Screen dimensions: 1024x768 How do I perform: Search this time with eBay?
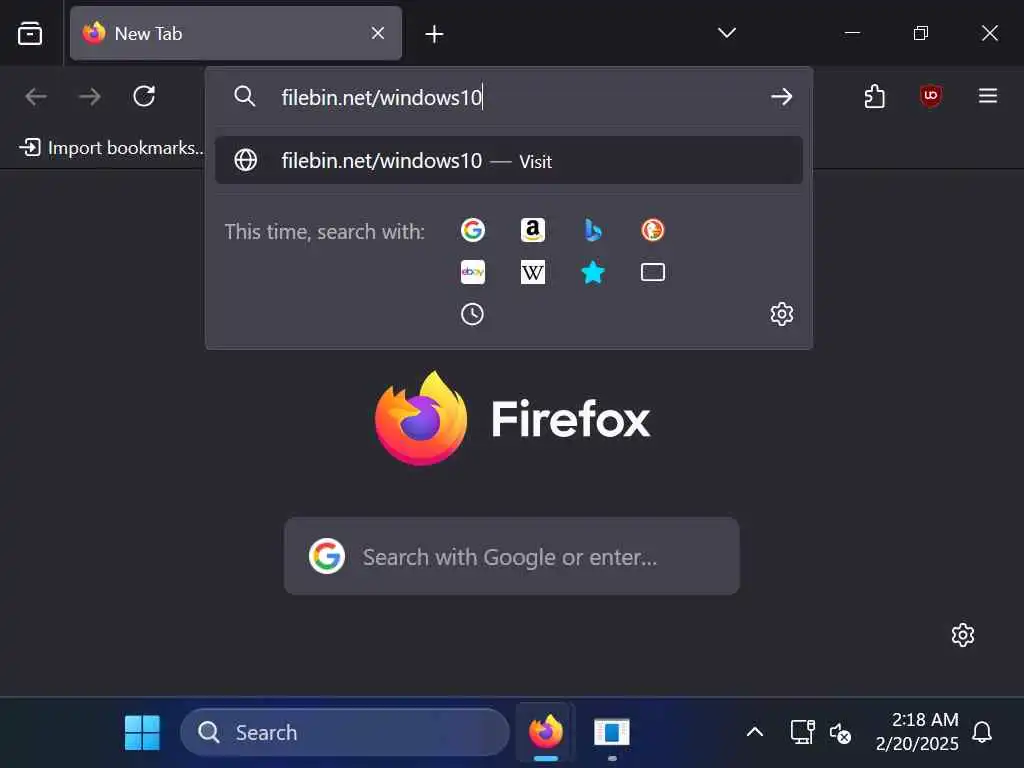pyautogui.click(x=473, y=272)
